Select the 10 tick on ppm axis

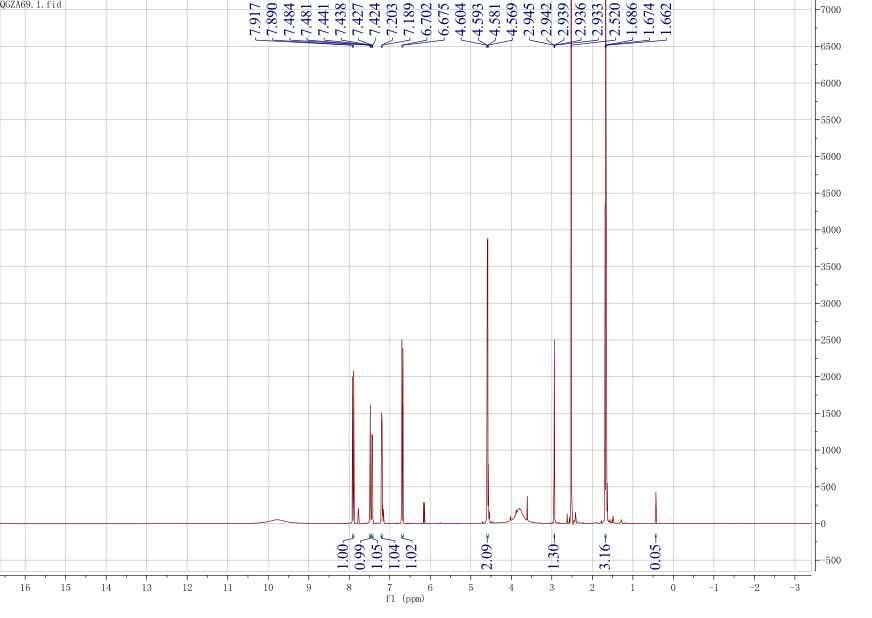268,587
